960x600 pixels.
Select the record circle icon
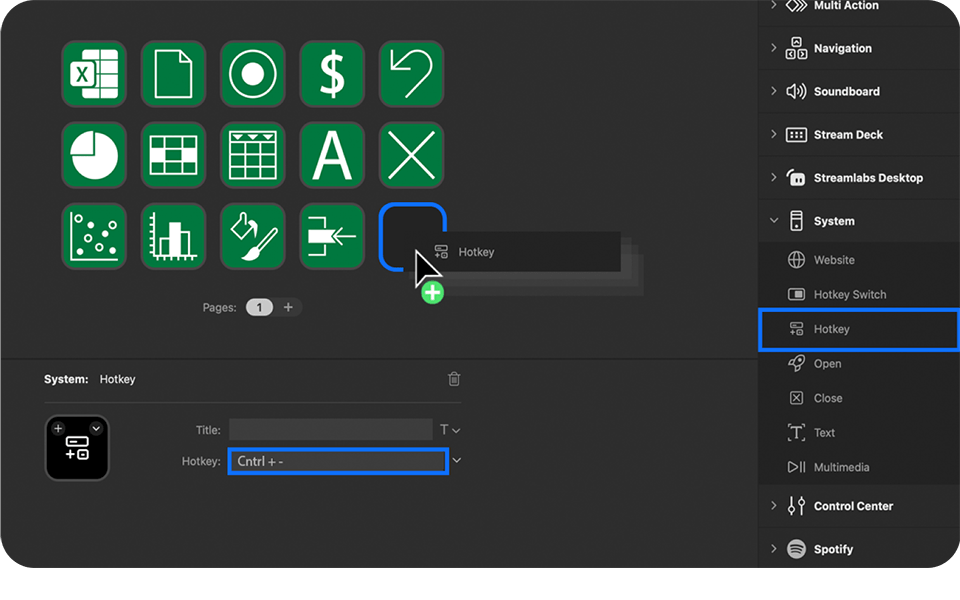pos(252,74)
